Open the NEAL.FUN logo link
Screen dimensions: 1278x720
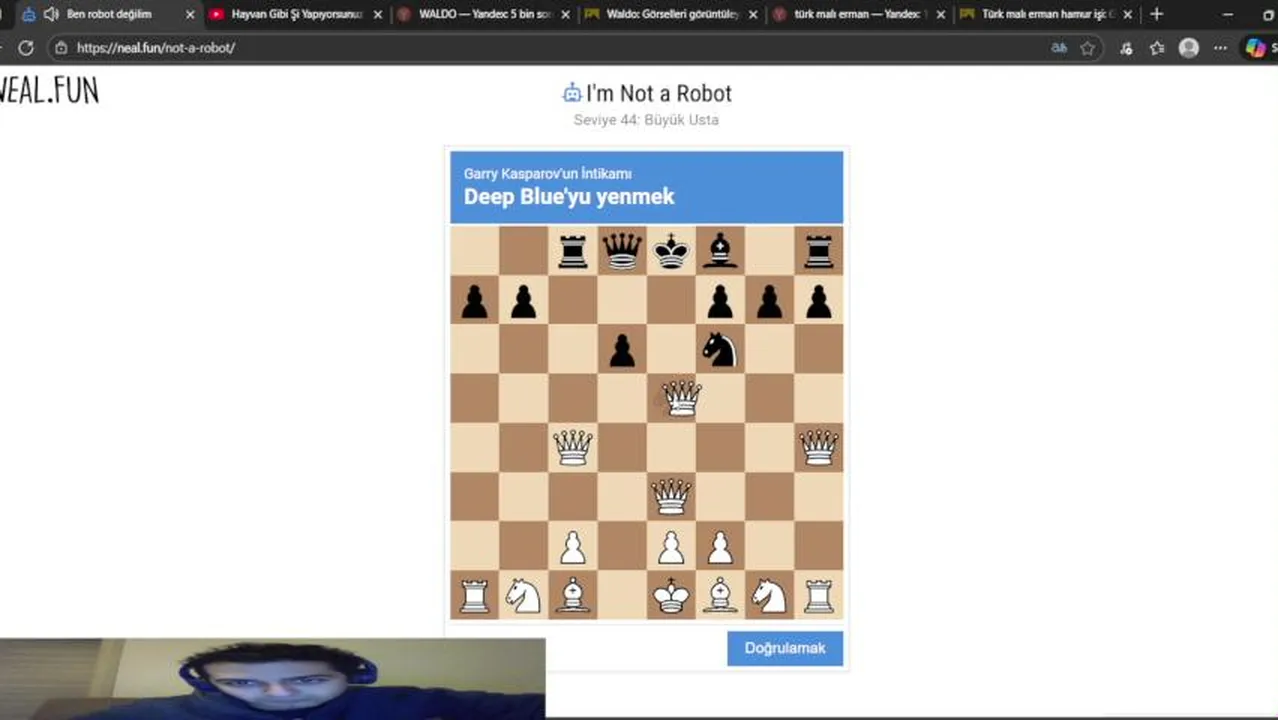48,91
